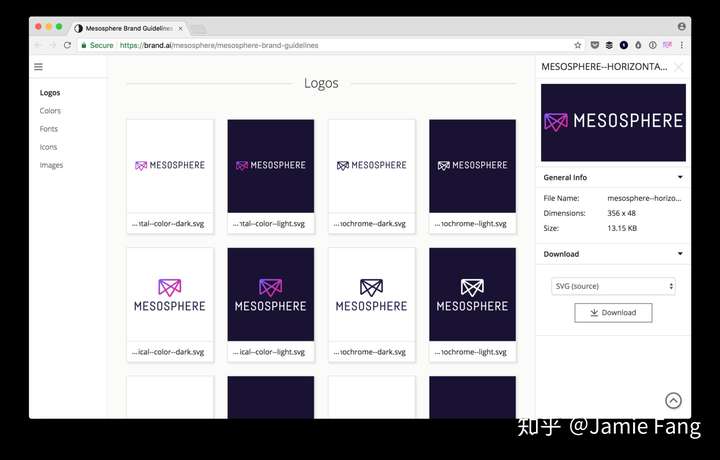Select Images in sidebar
This screenshot has height=460, width=720.
[x=51, y=165]
